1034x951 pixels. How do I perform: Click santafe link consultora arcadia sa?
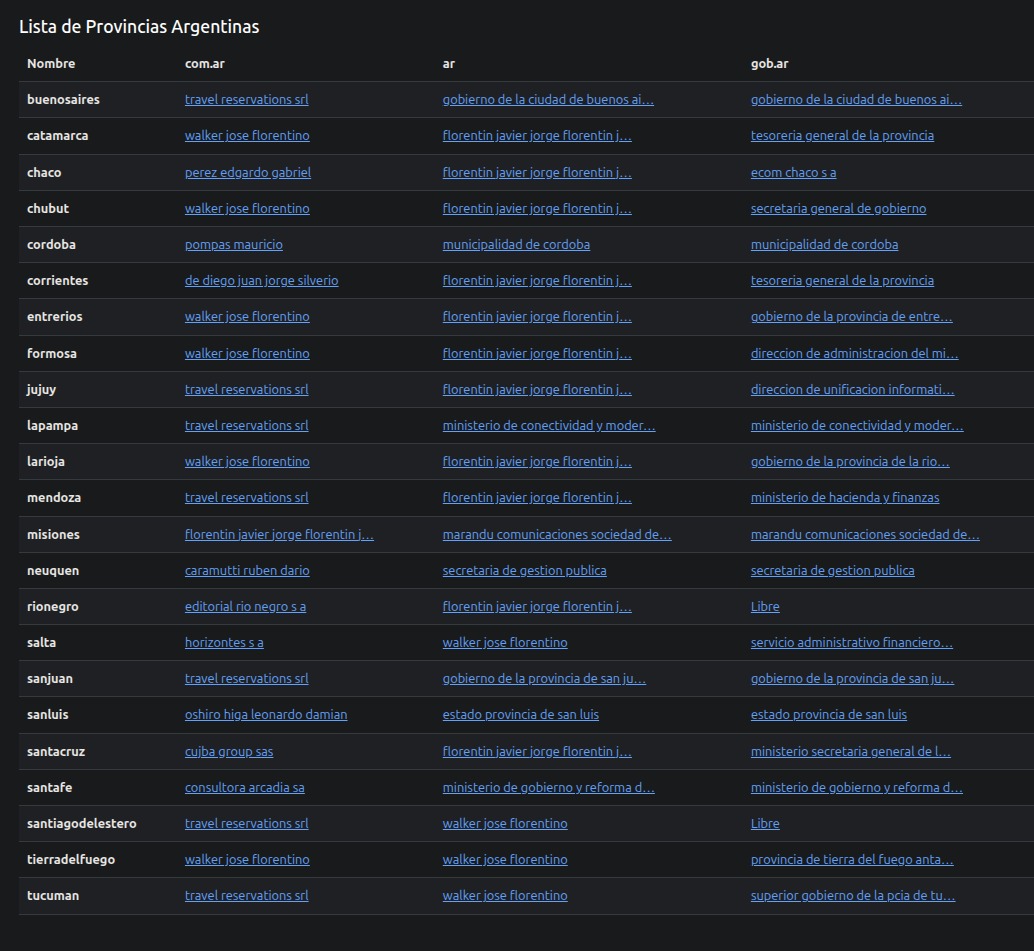[245, 788]
